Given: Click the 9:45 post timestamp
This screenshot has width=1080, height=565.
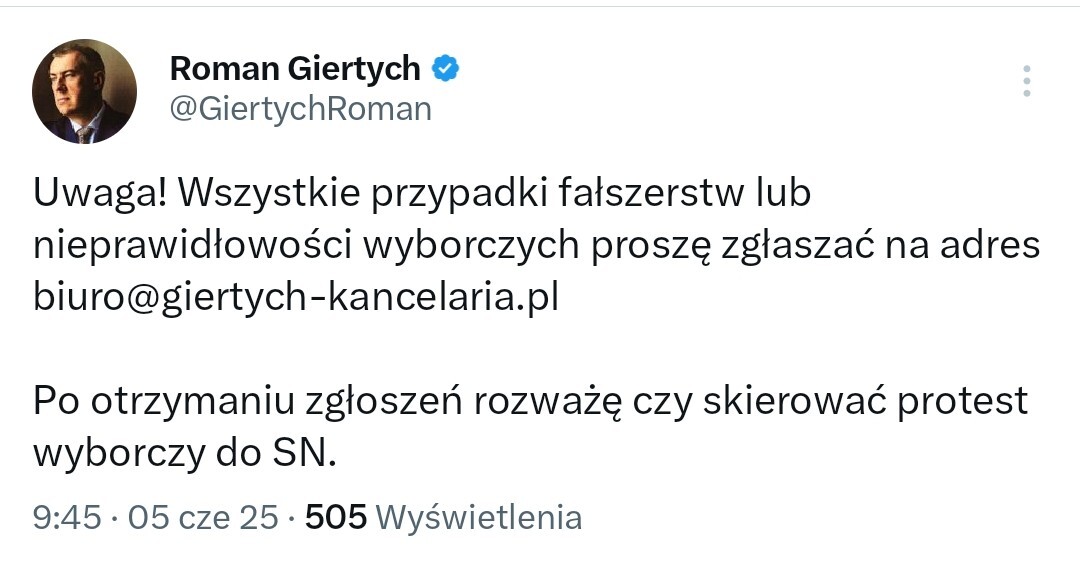Looking at the screenshot, I should [66, 517].
